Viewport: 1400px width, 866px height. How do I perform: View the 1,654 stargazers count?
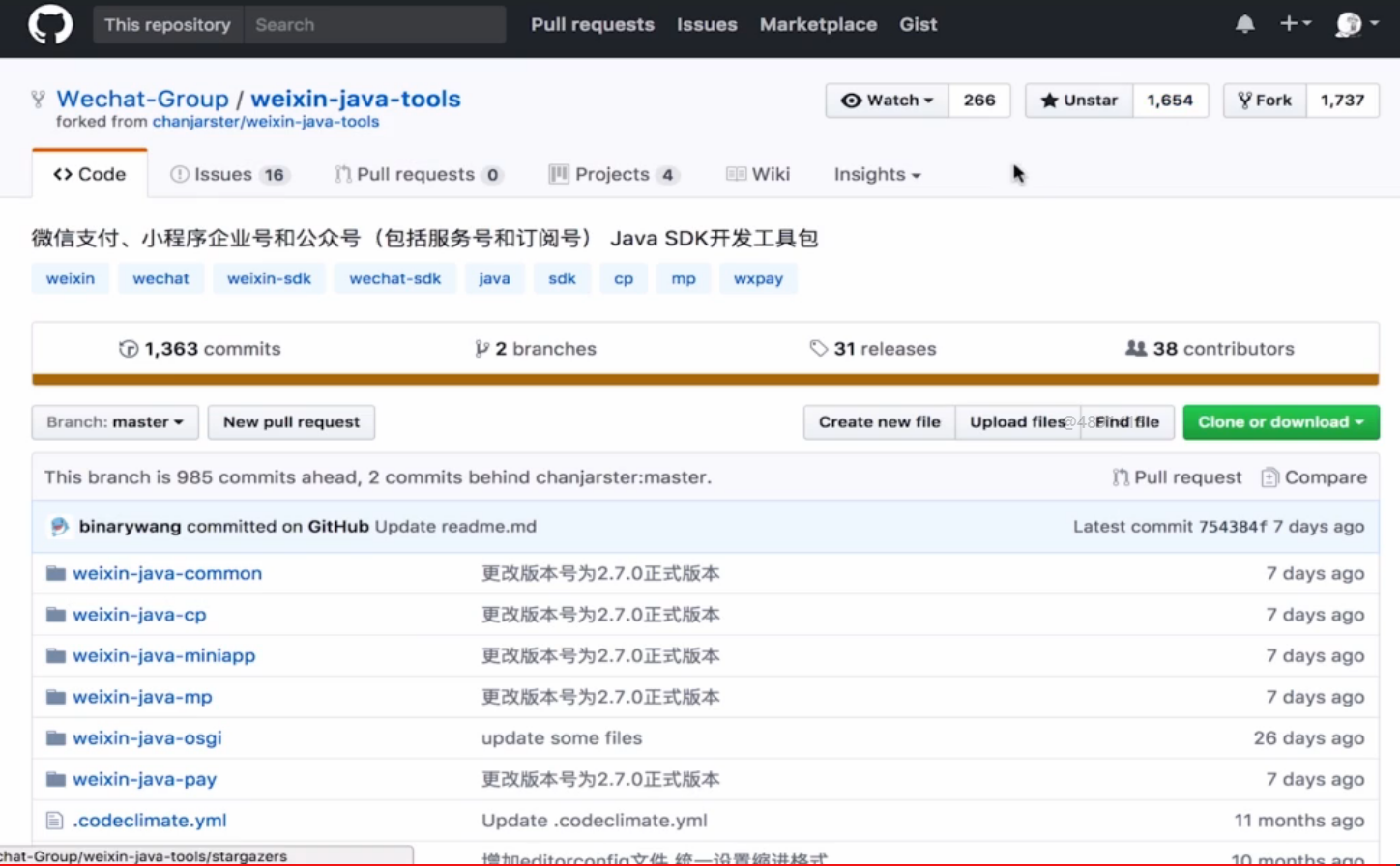coord(1170,101)
